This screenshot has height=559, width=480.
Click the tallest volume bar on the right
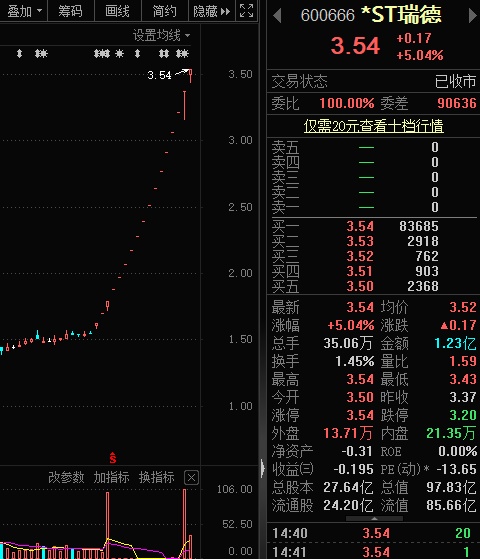click(184, 523)
